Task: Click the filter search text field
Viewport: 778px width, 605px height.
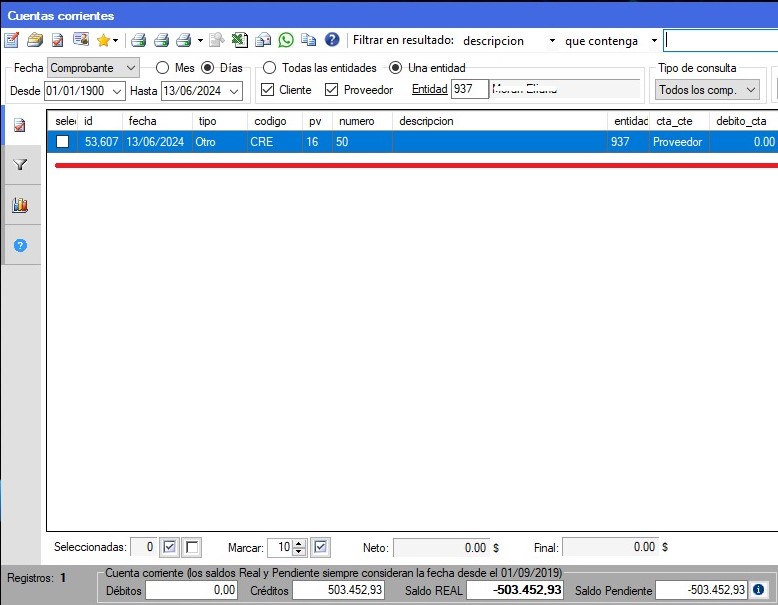Action: [x=720, y=41]
